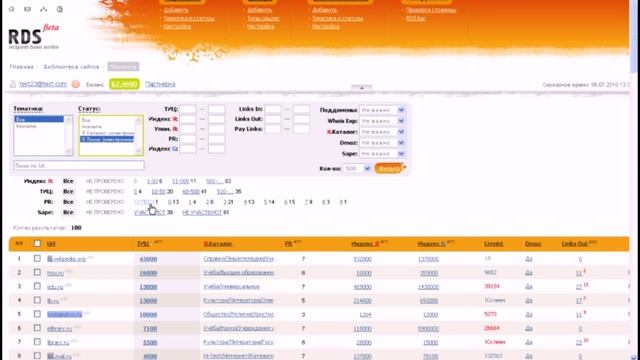Tick the checkbox for wikipedia.org row

[x=37, y=258]
